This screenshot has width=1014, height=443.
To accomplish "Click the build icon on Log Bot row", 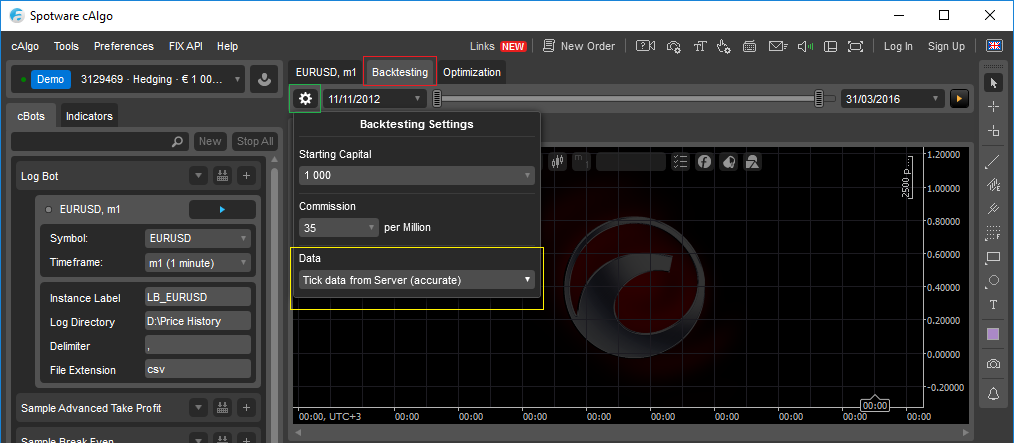I will pos(222,175).
